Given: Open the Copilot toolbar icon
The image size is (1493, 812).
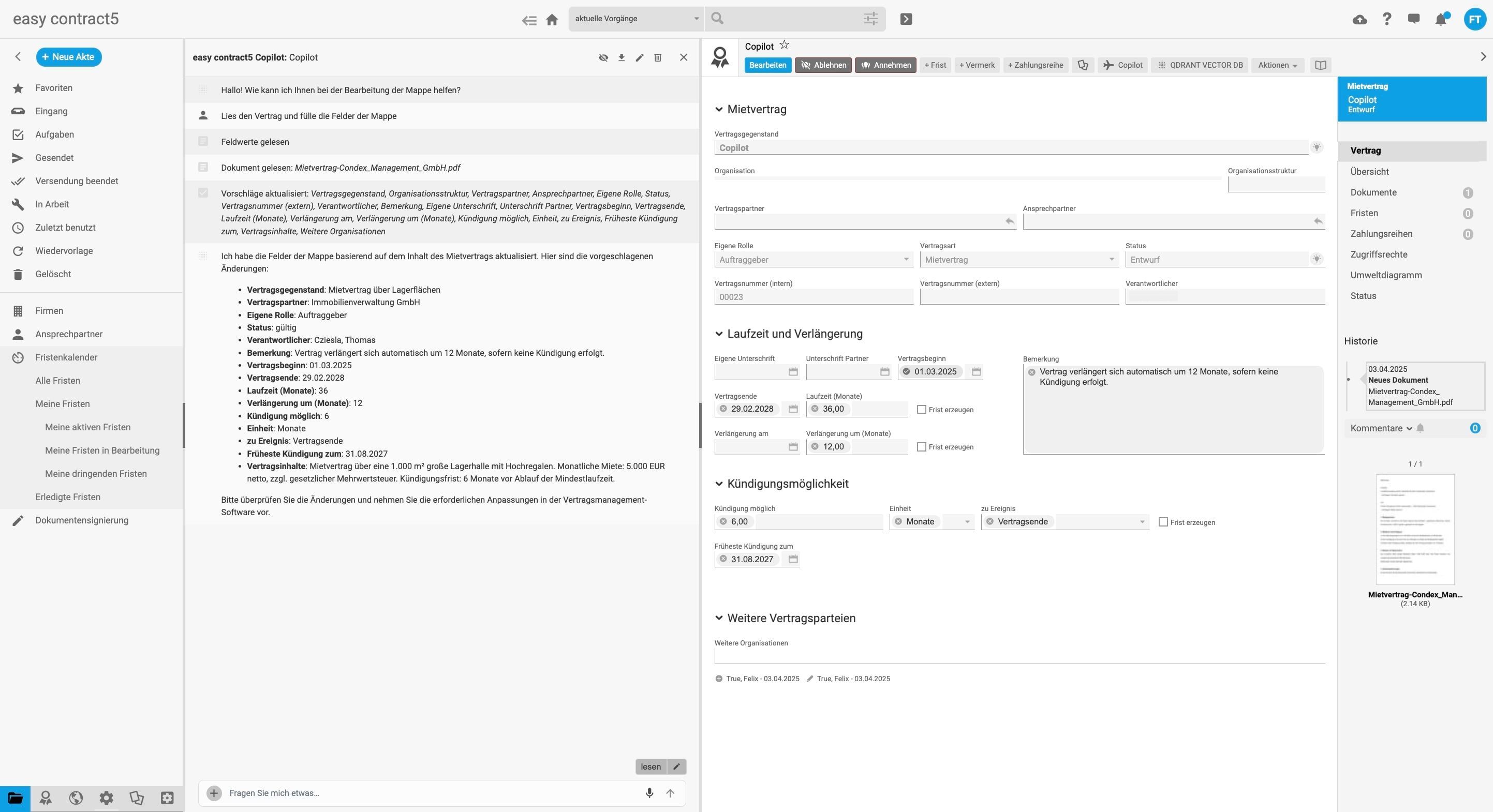Looking at the screenshot, I should coord(1122,65).
